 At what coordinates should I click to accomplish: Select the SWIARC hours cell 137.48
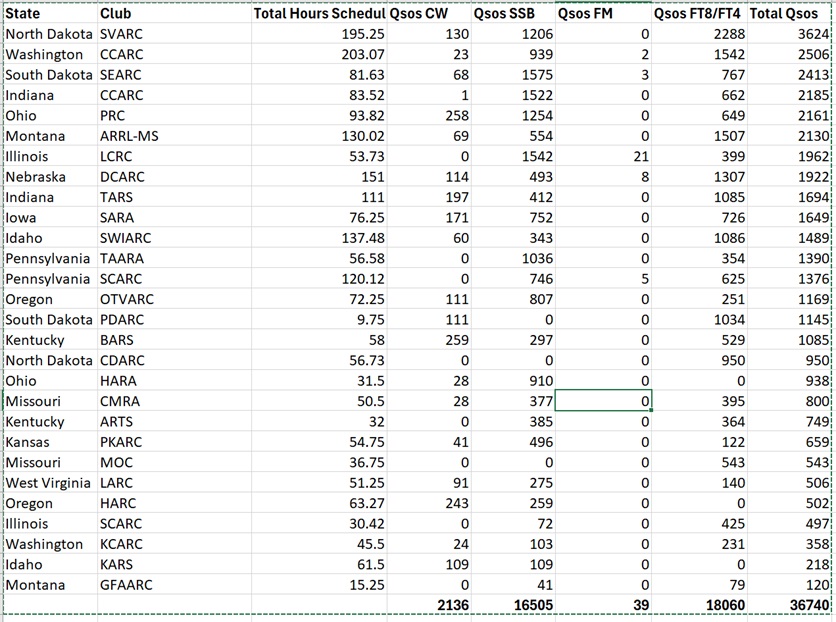[319, 238]
